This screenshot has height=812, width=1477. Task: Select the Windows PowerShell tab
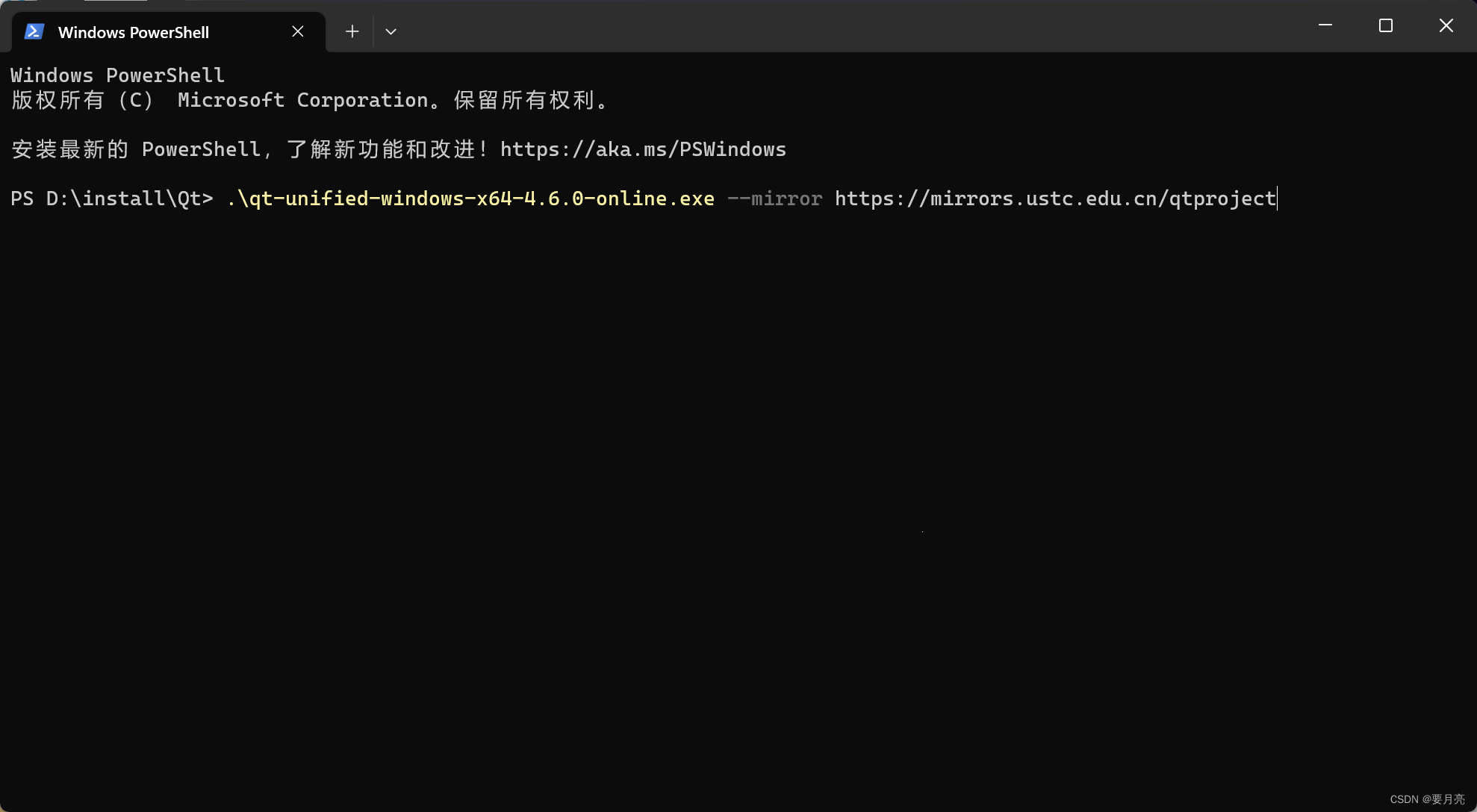point(168,32)
